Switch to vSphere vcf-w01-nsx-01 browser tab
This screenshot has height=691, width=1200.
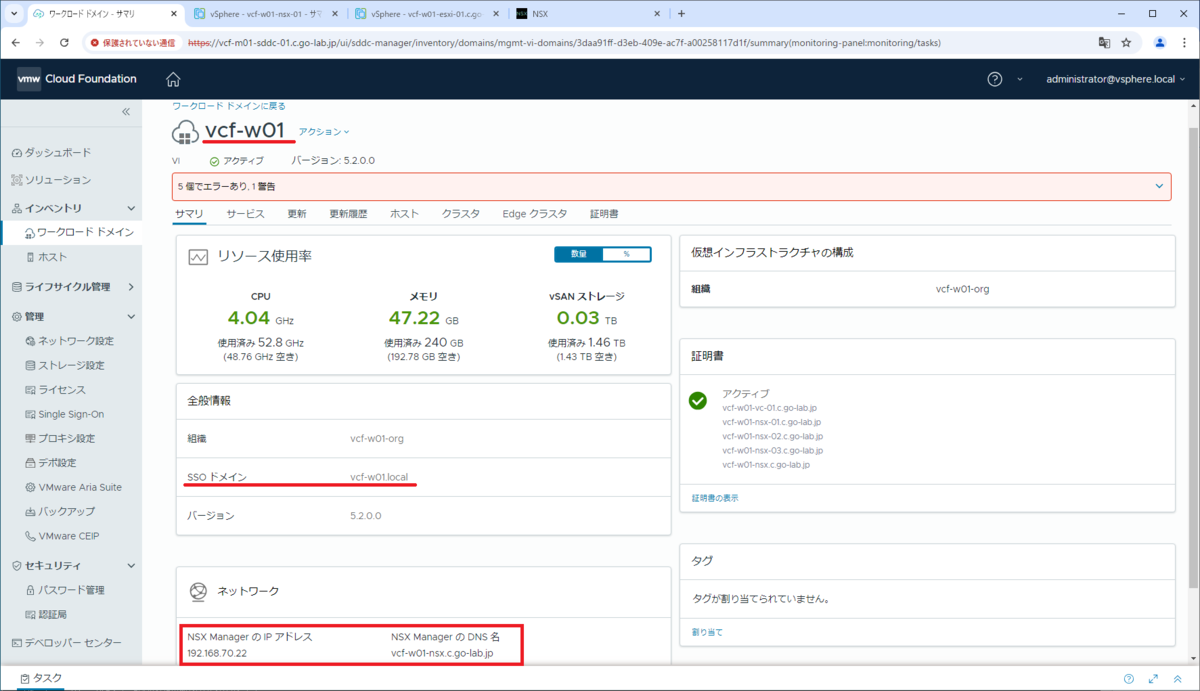265,14
